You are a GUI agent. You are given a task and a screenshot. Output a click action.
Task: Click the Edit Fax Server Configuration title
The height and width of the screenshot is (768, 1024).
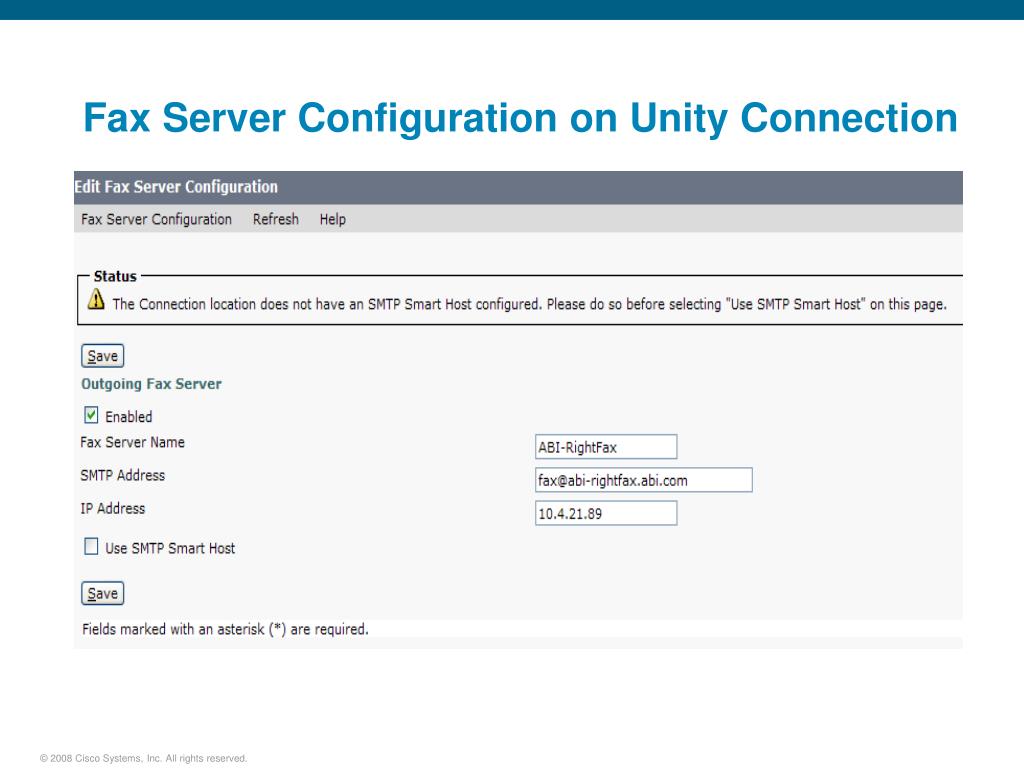(176, 187)
